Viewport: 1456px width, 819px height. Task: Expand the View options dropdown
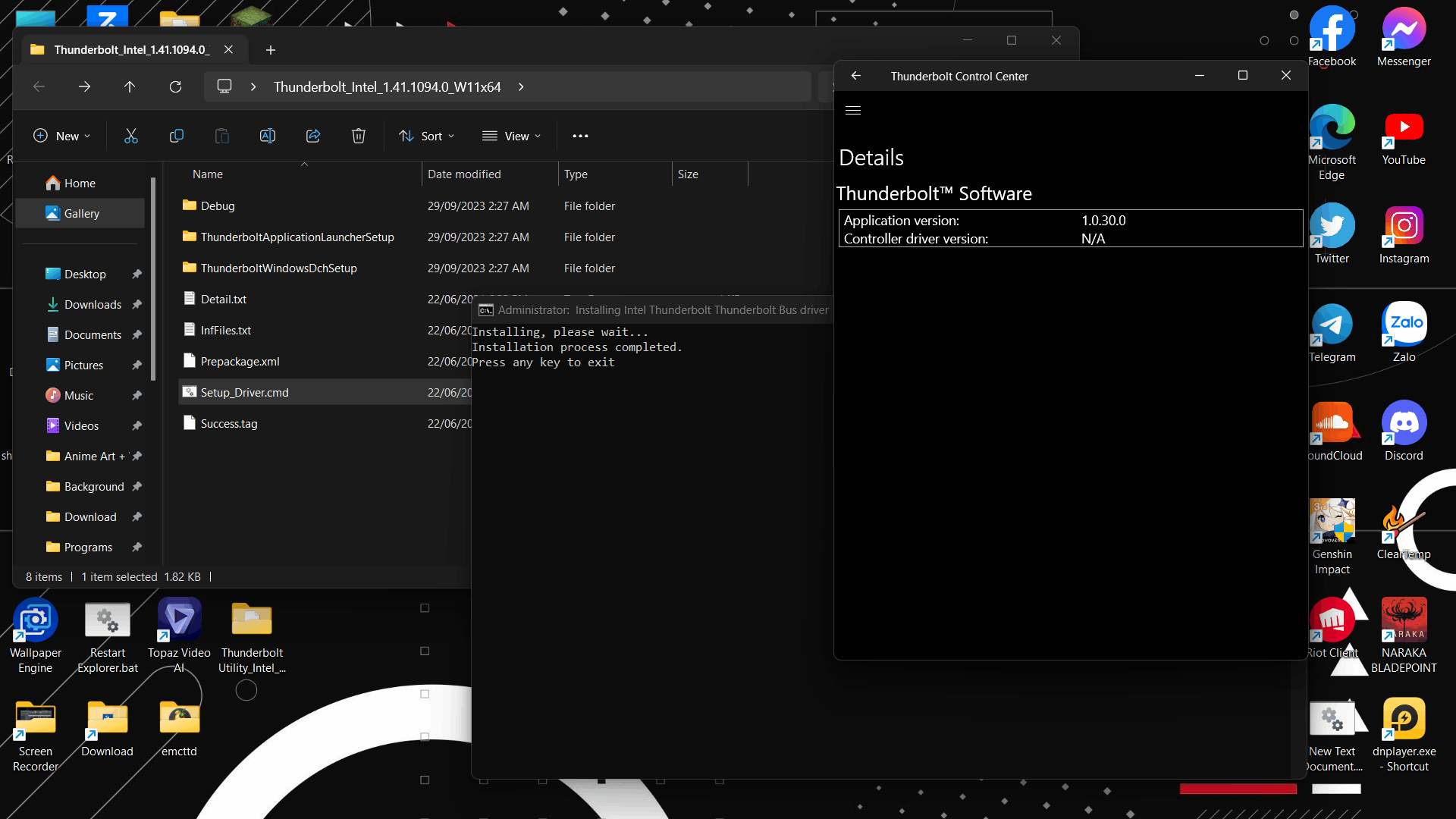click(512, 136)
